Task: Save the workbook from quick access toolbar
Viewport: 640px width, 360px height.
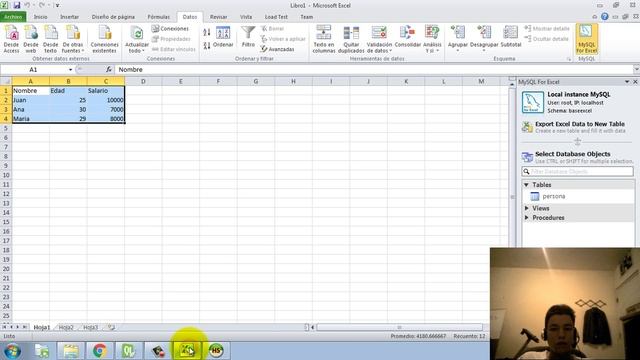Action: pyautogui.click(x=17, y=5)
